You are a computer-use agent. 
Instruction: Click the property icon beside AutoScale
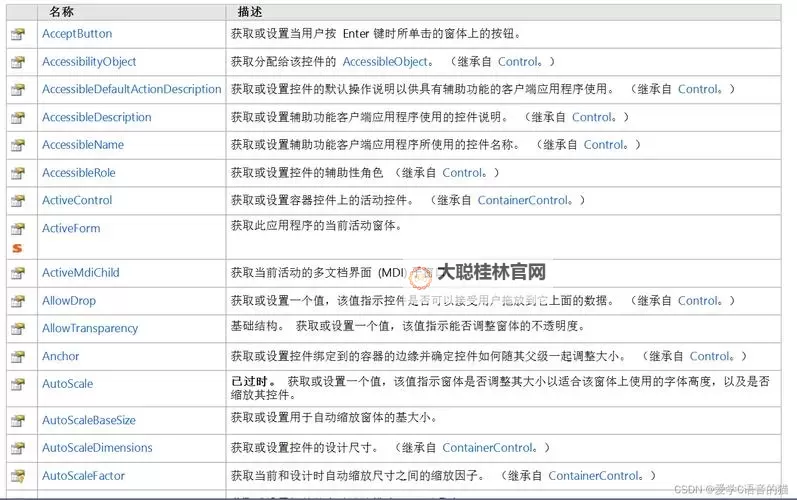(x=18, y=384)
